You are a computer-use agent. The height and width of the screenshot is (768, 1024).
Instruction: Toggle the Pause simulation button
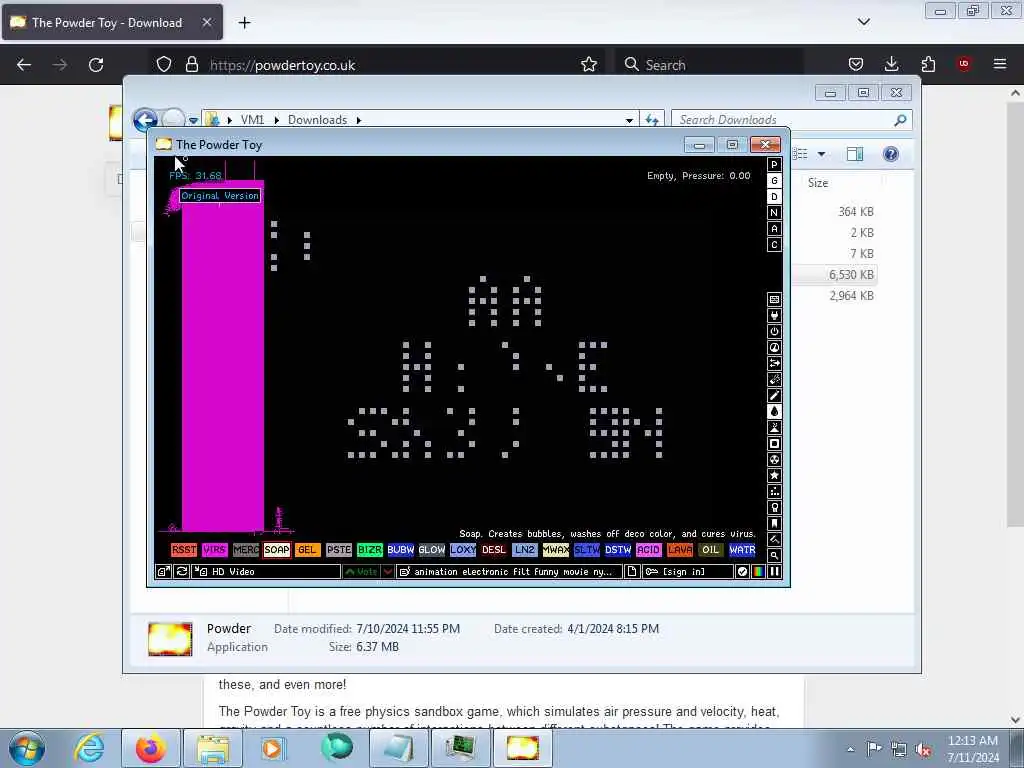click(775, 571)
